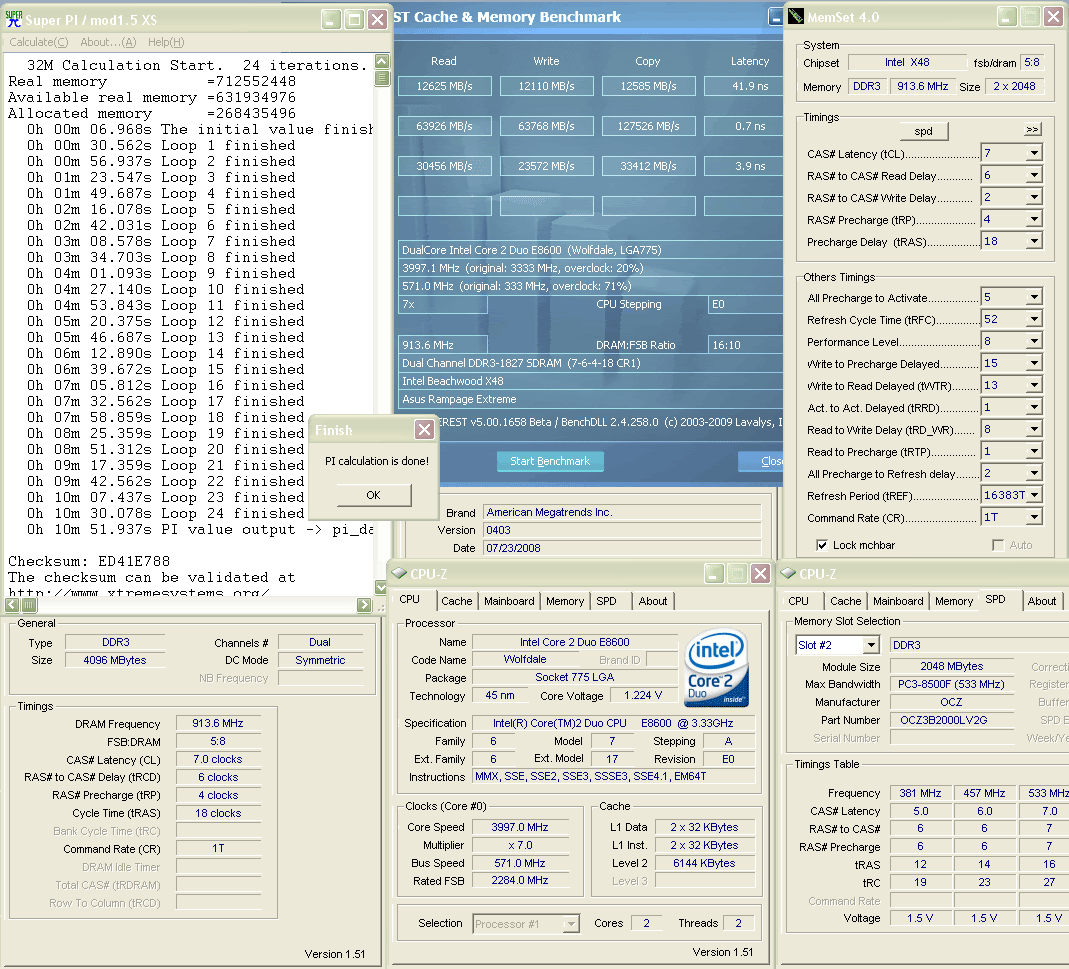
Task: Open Slot #2 memory slot dropdown
Action: [x=871, y=644]
